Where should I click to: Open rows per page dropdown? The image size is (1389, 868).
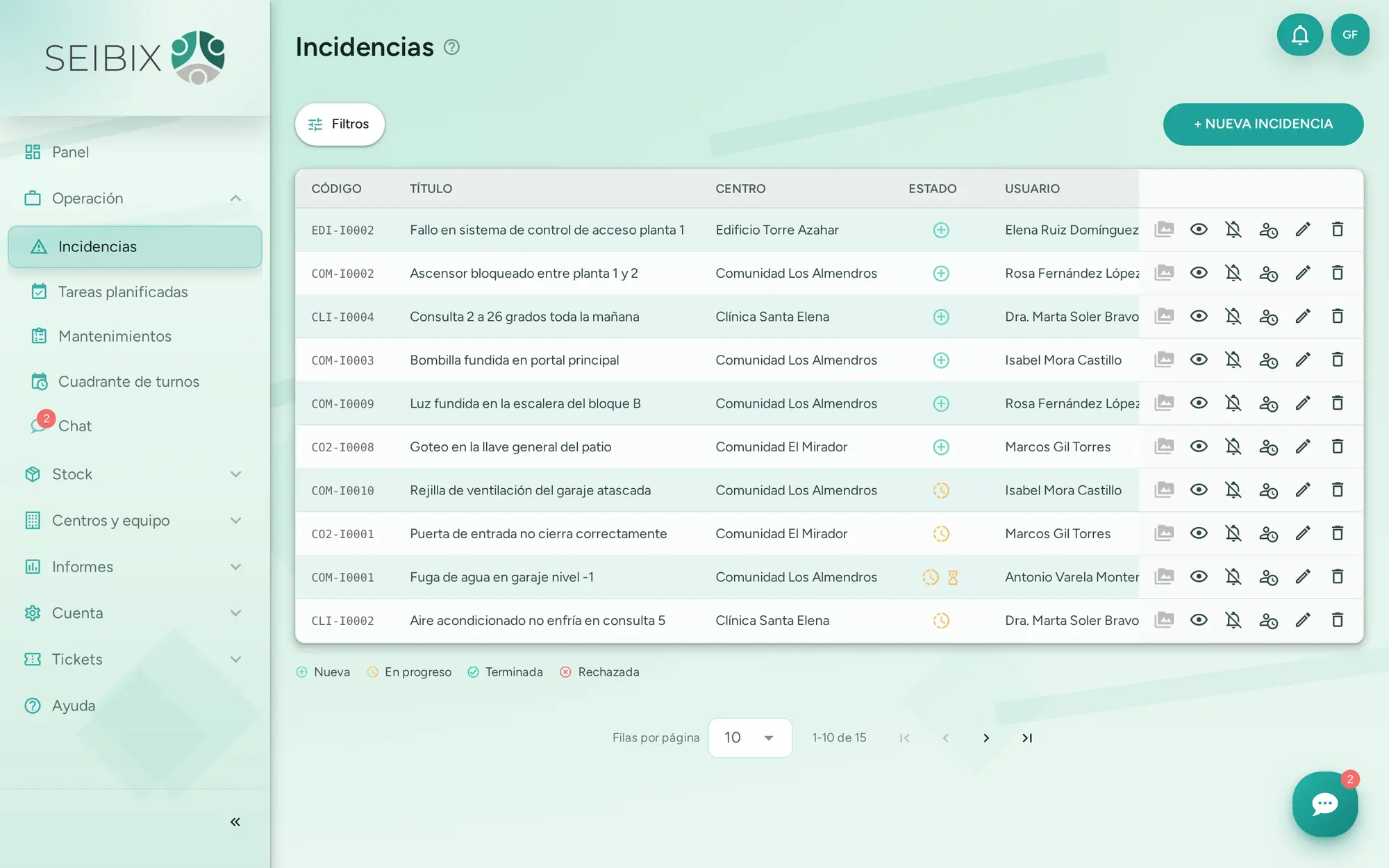(750, 737)
